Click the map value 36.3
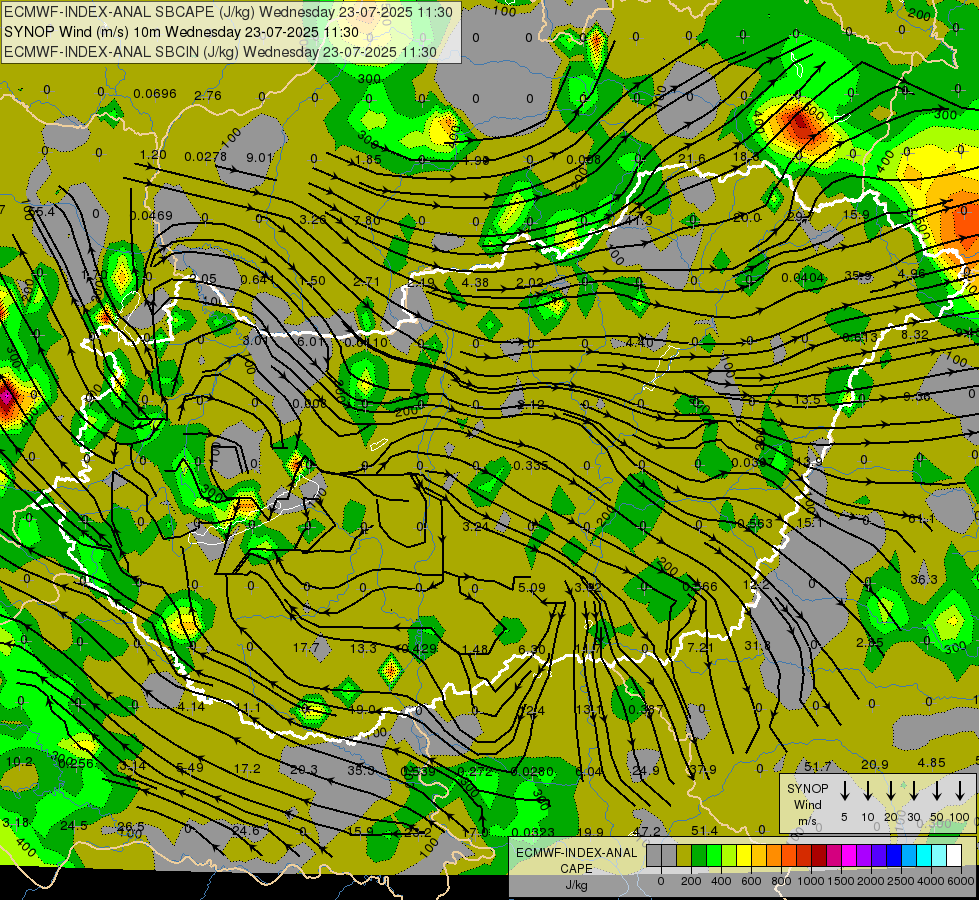This screenshot has width=979, height=900. point(923,579)
